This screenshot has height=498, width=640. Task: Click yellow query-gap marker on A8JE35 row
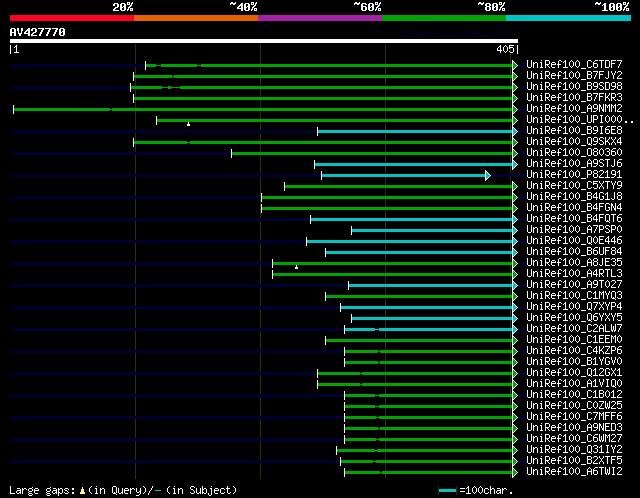tap(296, 267)
